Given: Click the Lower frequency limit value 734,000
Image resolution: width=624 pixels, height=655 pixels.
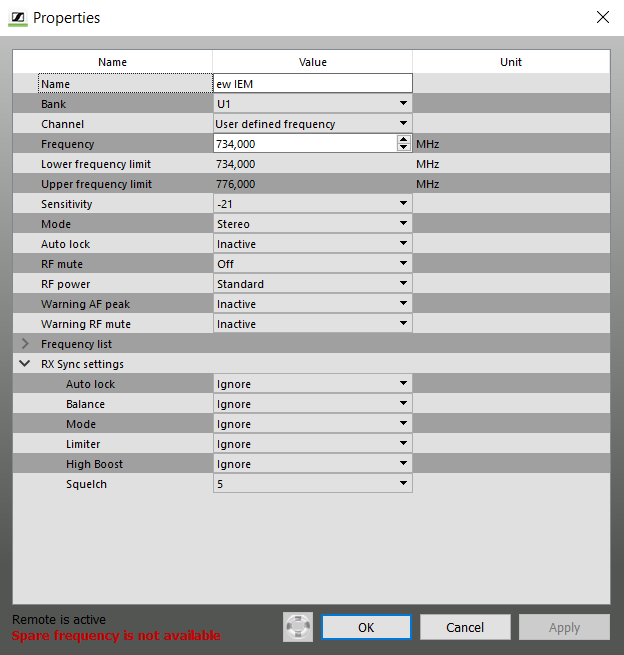Looking at the screenshot, I should pos(235,164).
